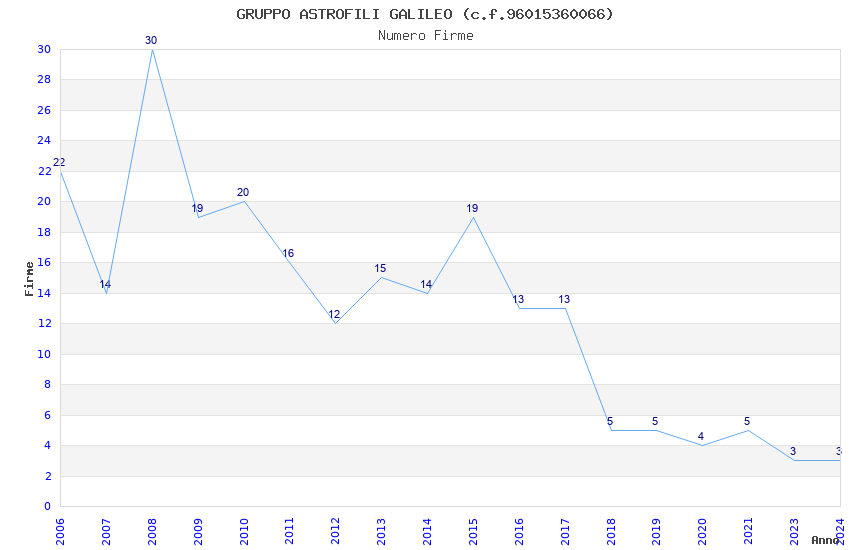Image resolution: width=850 pixels, height=550 pixels.
Task: Click the y-axis tick label 20
Action: (44, 201)
